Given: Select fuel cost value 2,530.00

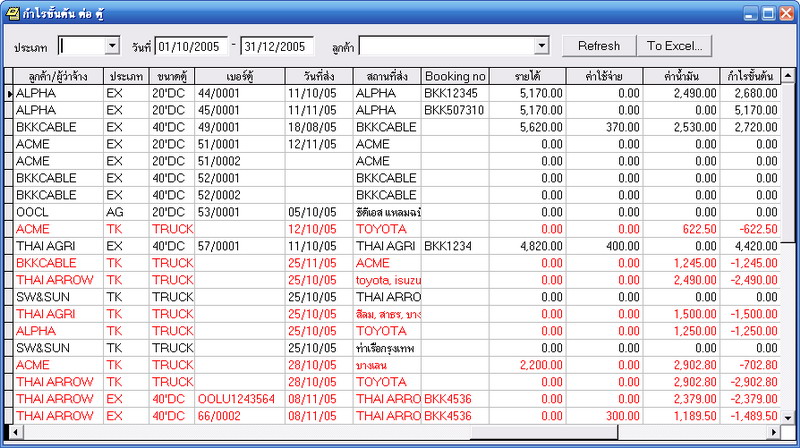Looking at the screenshot, I should [x=682, y=127].
